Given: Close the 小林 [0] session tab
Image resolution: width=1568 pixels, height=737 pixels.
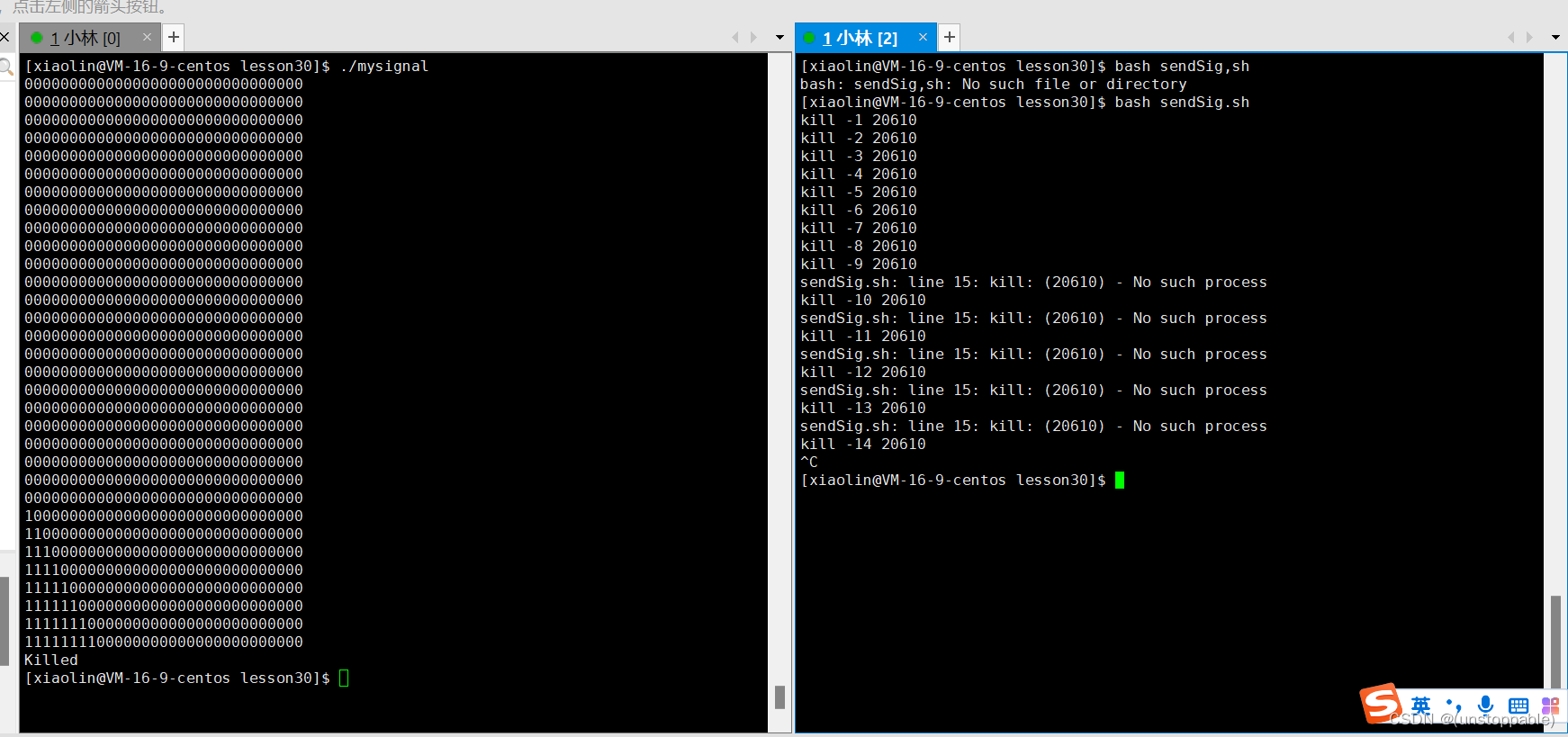Looking at the screenshot, I should point(147,37).
